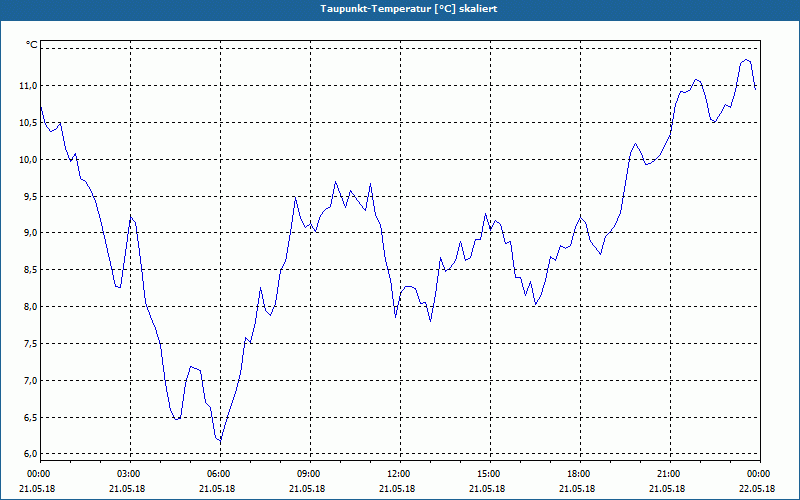Select the °C unit label on the y-axis
800x500 pixels.
click(x=32, y=45)
